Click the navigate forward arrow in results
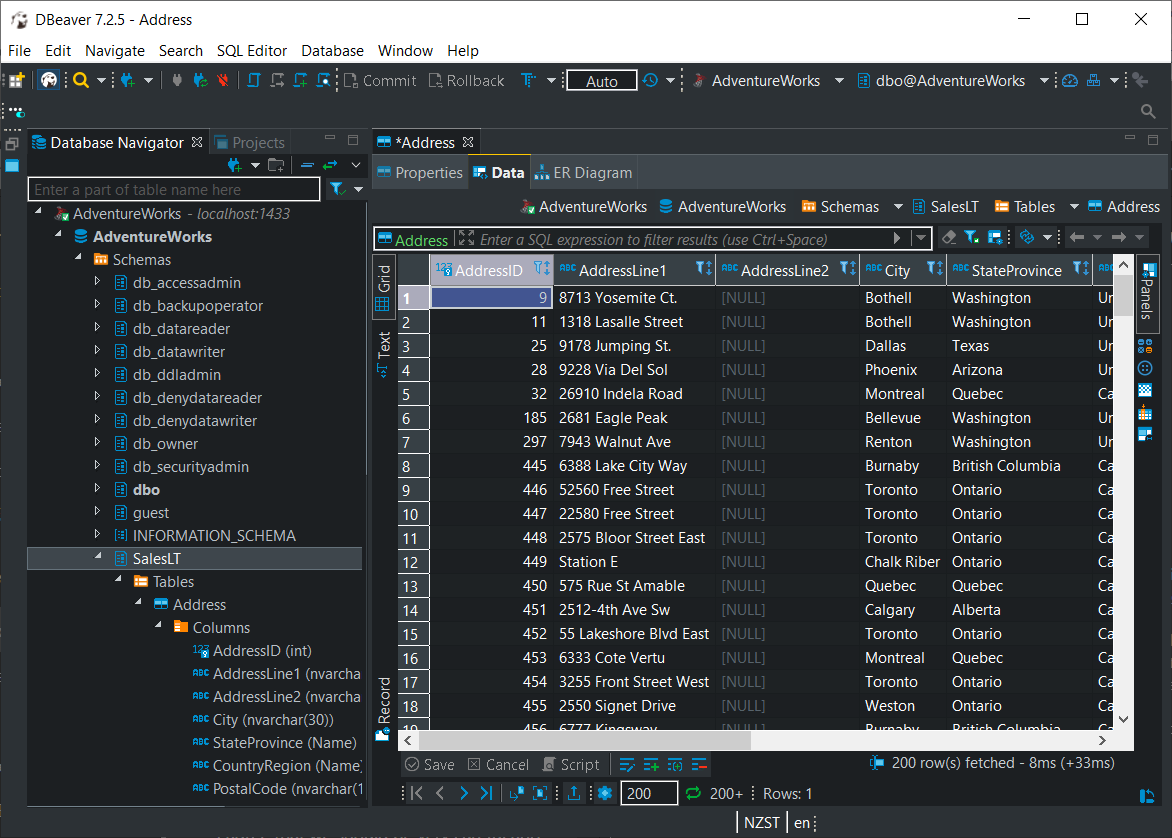1172x838 pixels. 1119,238
